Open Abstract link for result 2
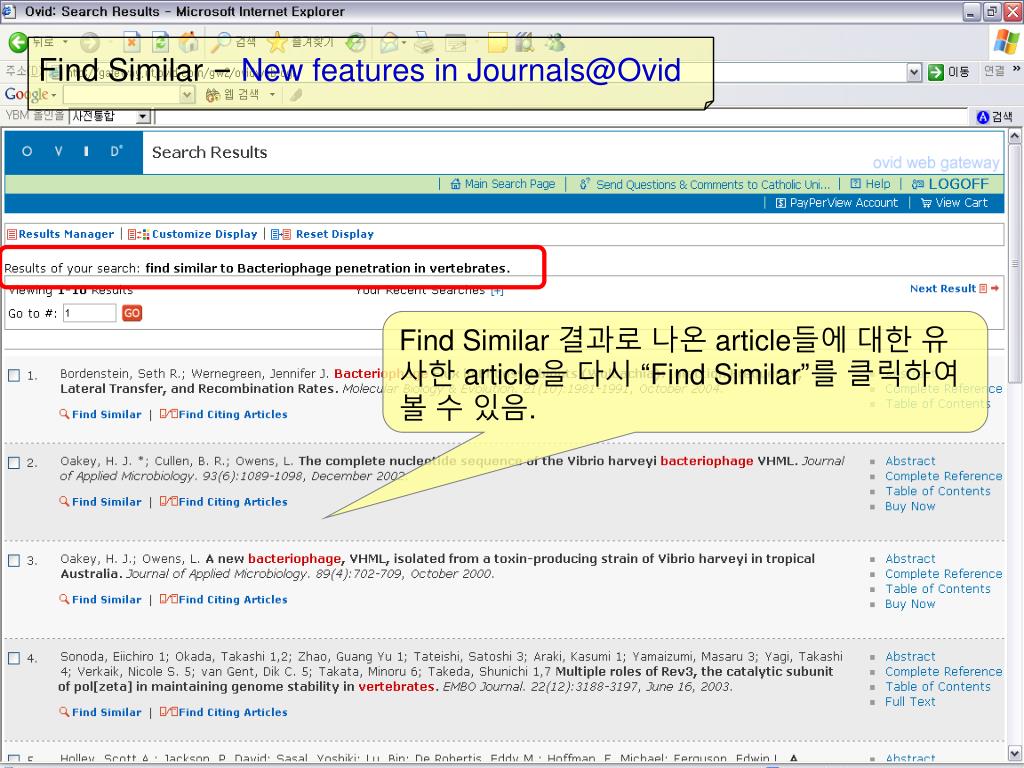1024x768 pixels. click(x=910, y=461)
